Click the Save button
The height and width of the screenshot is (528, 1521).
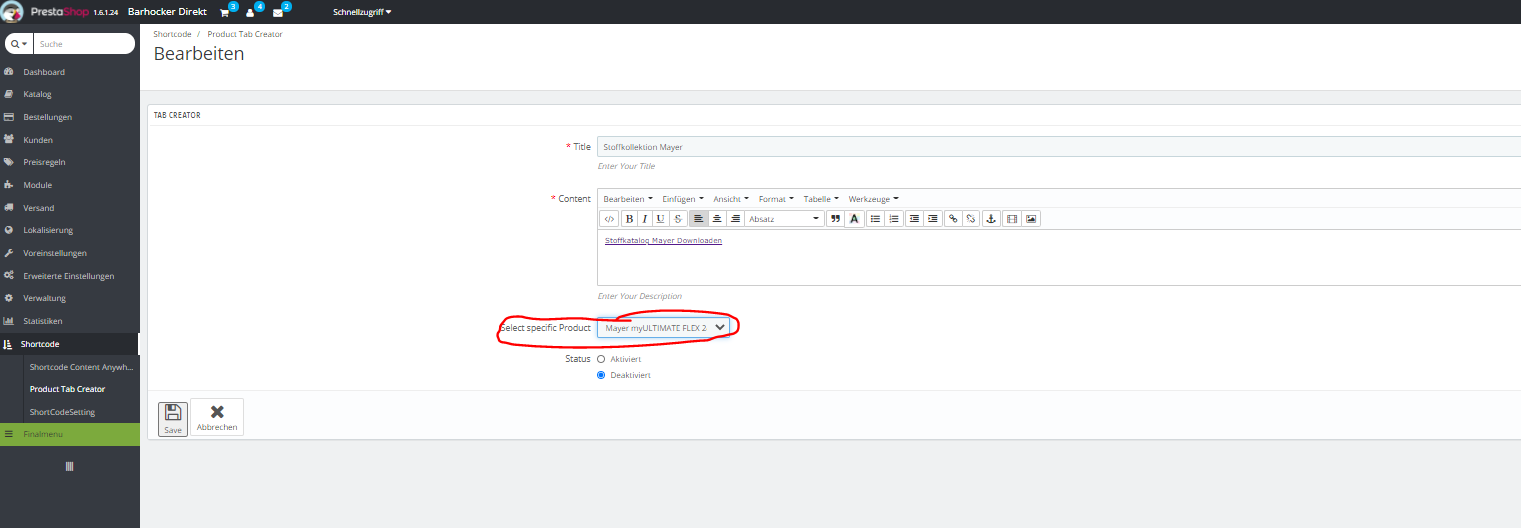[x=173, y=418]
